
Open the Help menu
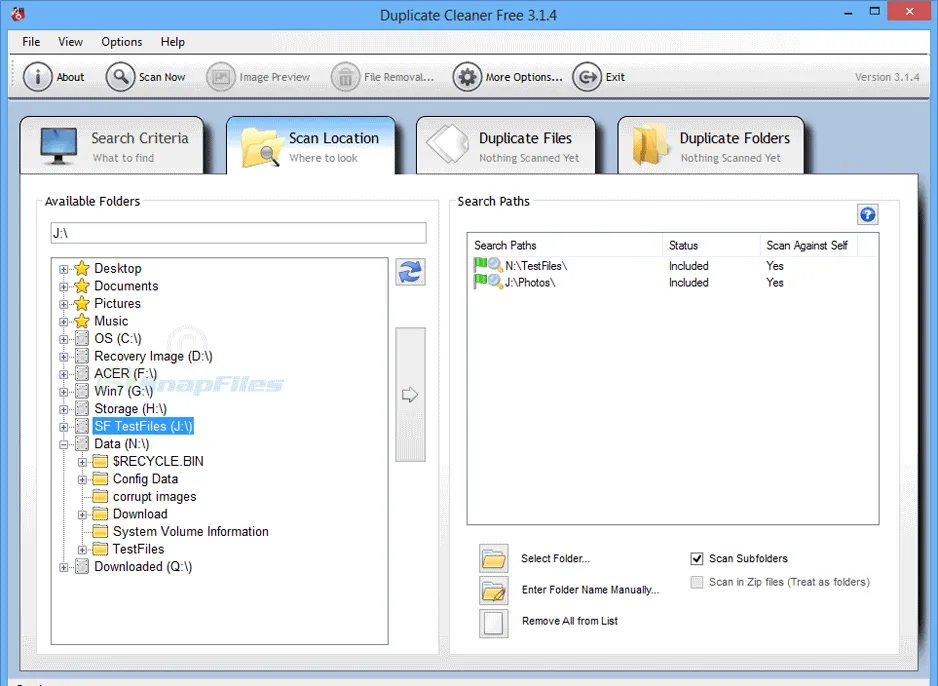pos(172,42)
